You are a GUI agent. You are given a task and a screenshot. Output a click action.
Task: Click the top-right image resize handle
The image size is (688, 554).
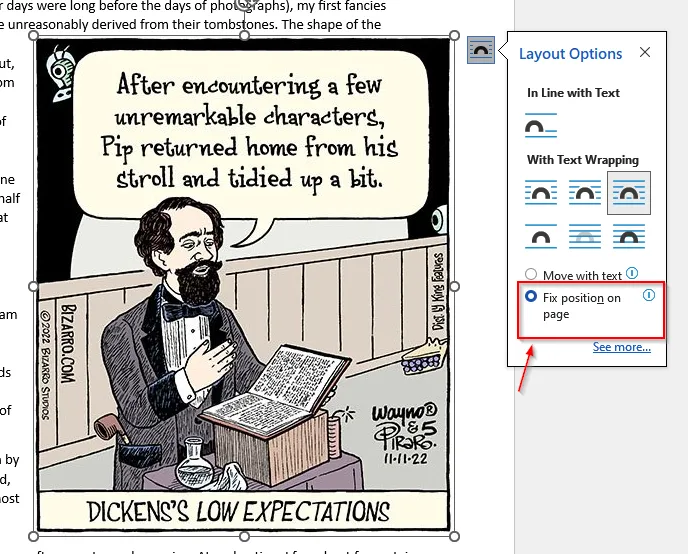(455, 36)
